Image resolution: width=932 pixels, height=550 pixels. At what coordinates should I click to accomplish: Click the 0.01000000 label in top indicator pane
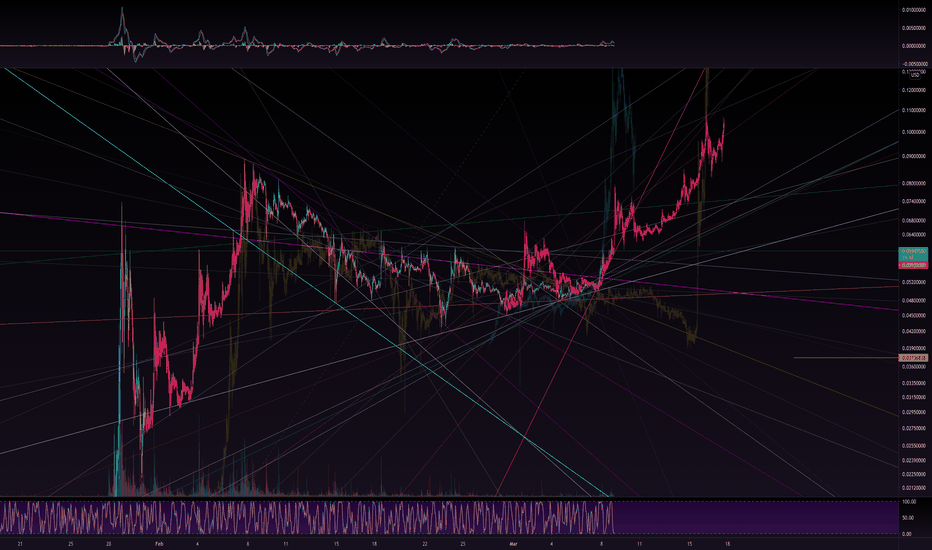[914, 10]
